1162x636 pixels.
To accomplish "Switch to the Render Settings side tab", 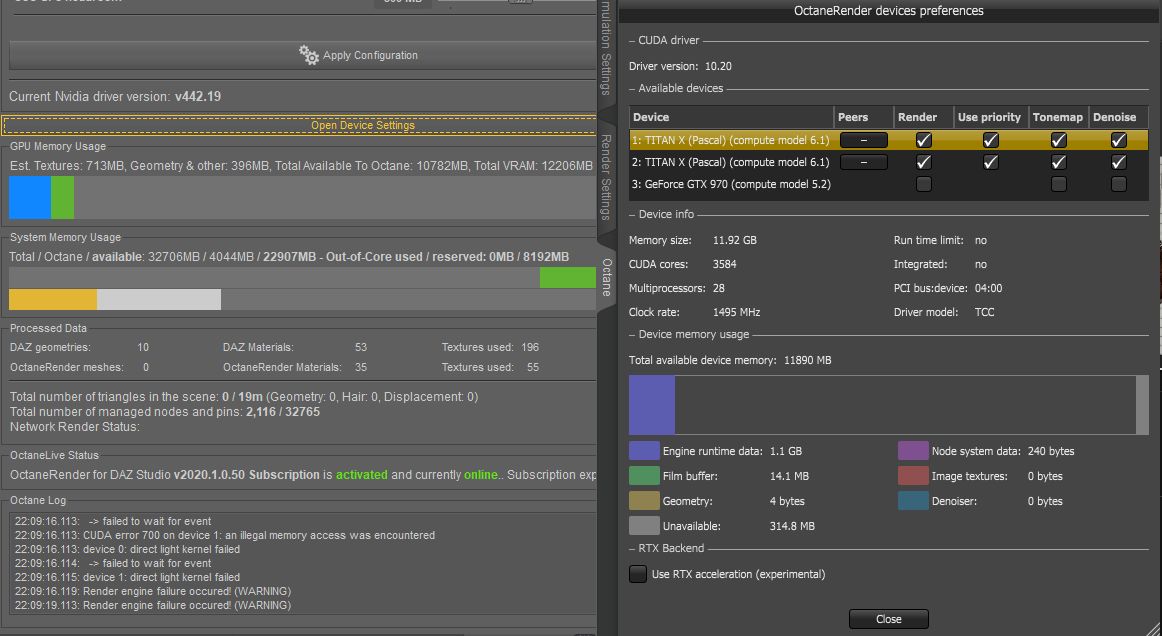I will (606, 178).
